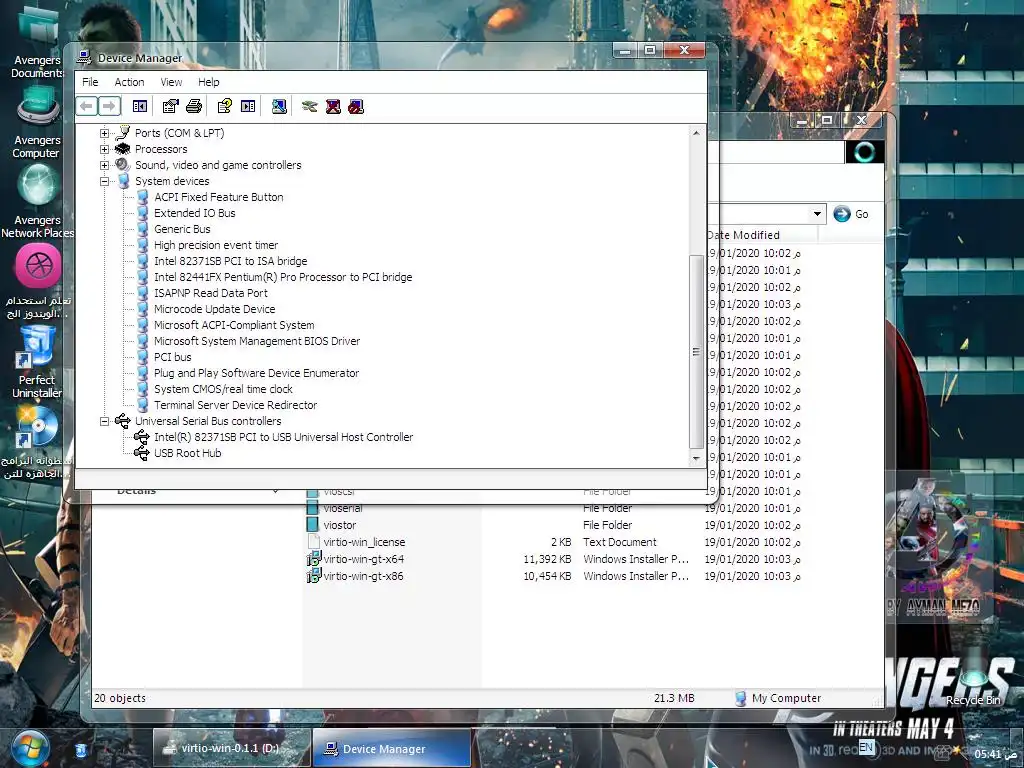Screen dimensions: 1024x768
Task: Click My Computer in Explorer status bar
Action: 778,698
